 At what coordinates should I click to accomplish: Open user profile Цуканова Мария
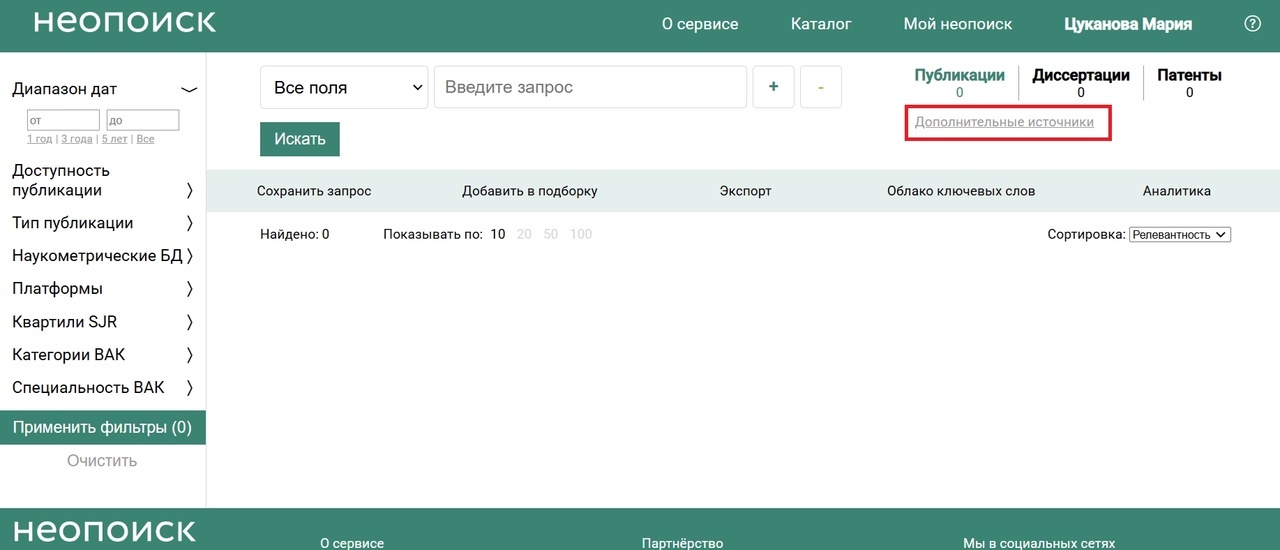point(1128,24)
